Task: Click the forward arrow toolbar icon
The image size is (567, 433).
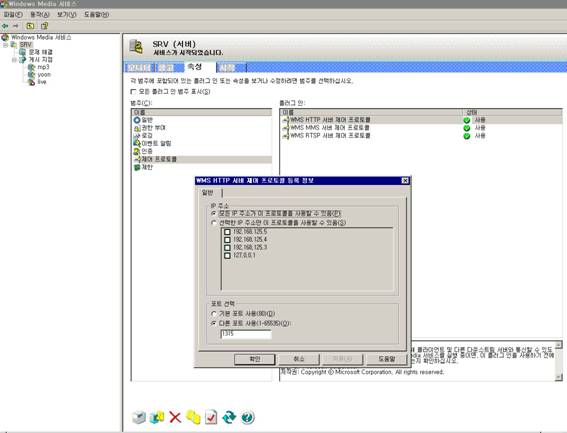Action: (15, 26)
